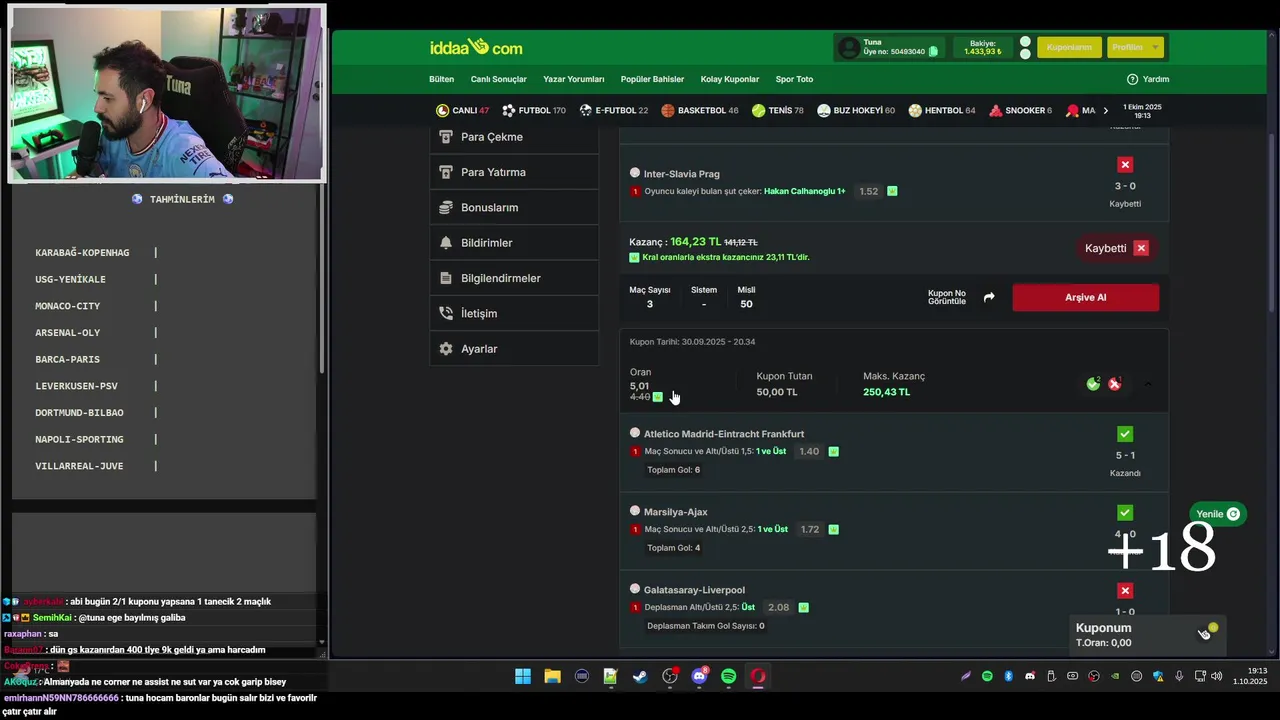Viewport: 1280px width, 720px height.
Task: Open the Bülten menu
Action: click(441, 79)
